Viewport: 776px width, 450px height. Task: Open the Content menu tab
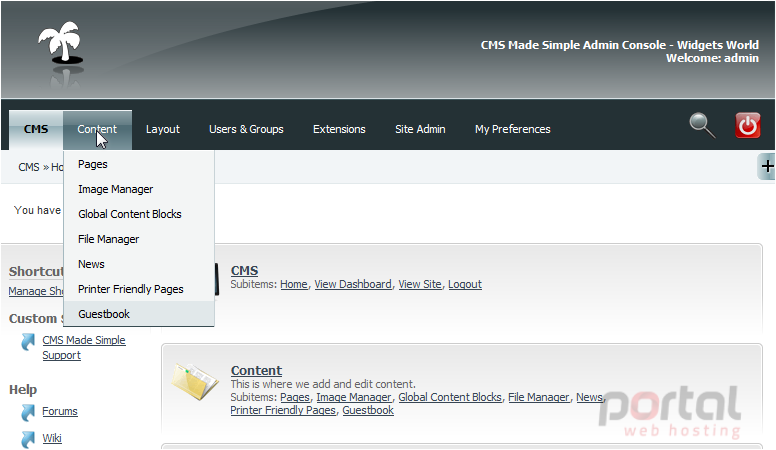97,129
